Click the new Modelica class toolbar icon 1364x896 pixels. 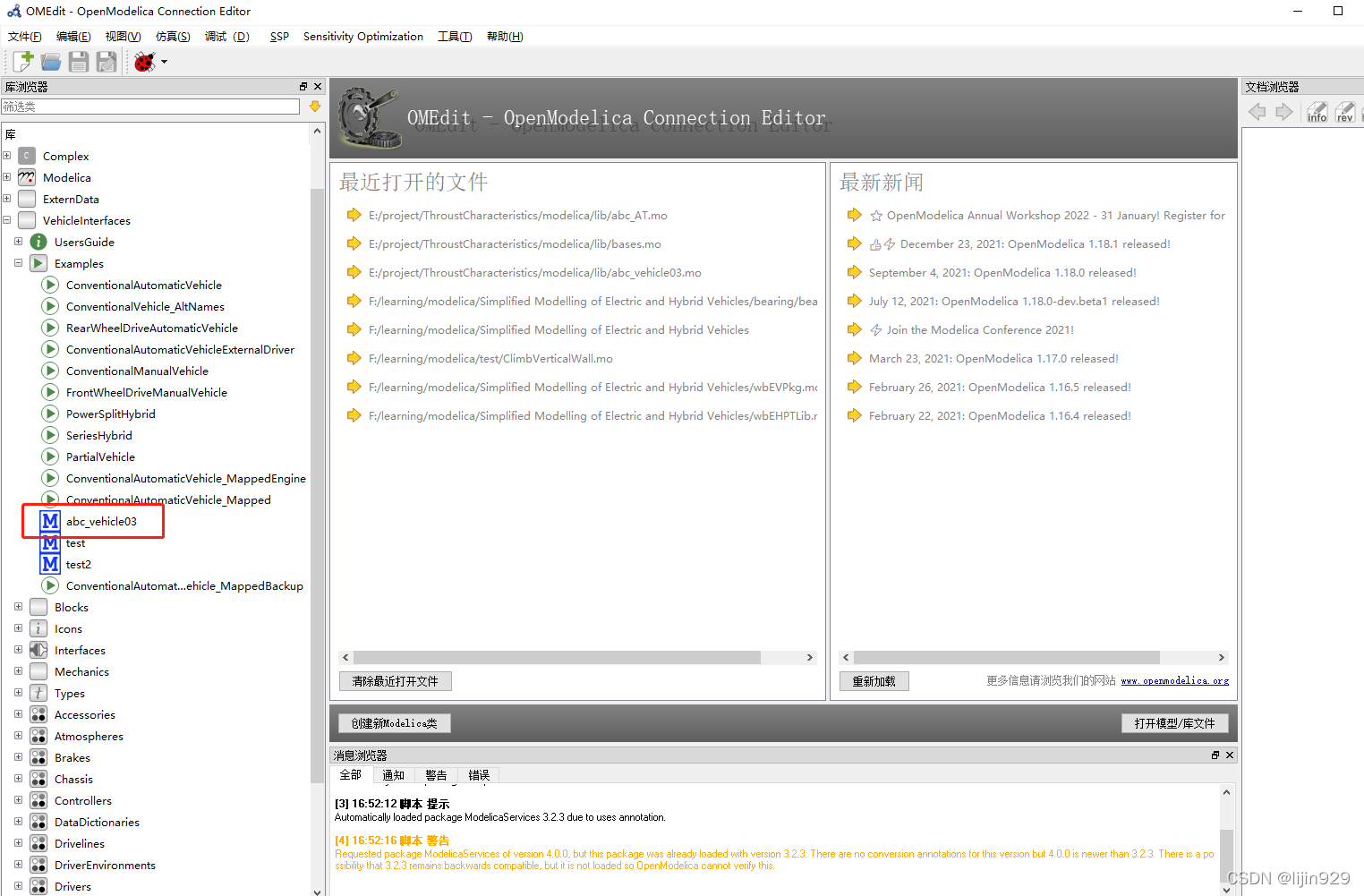(x=20, y=61)
